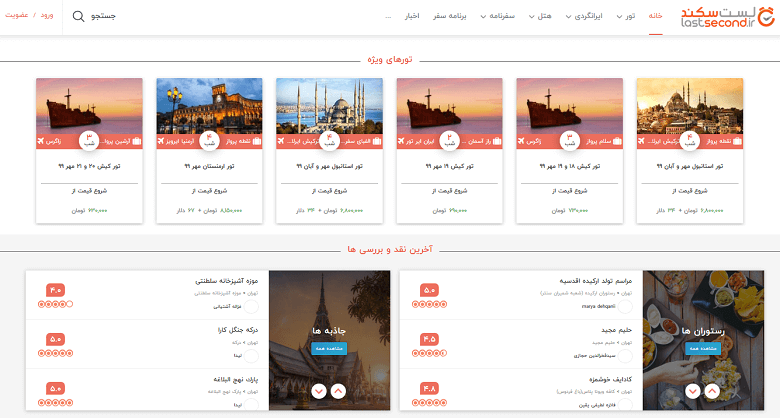Click up arrow in attractions (جاذبه ها) panel
This screenshot has width=780, height=418.
point(337,391)
